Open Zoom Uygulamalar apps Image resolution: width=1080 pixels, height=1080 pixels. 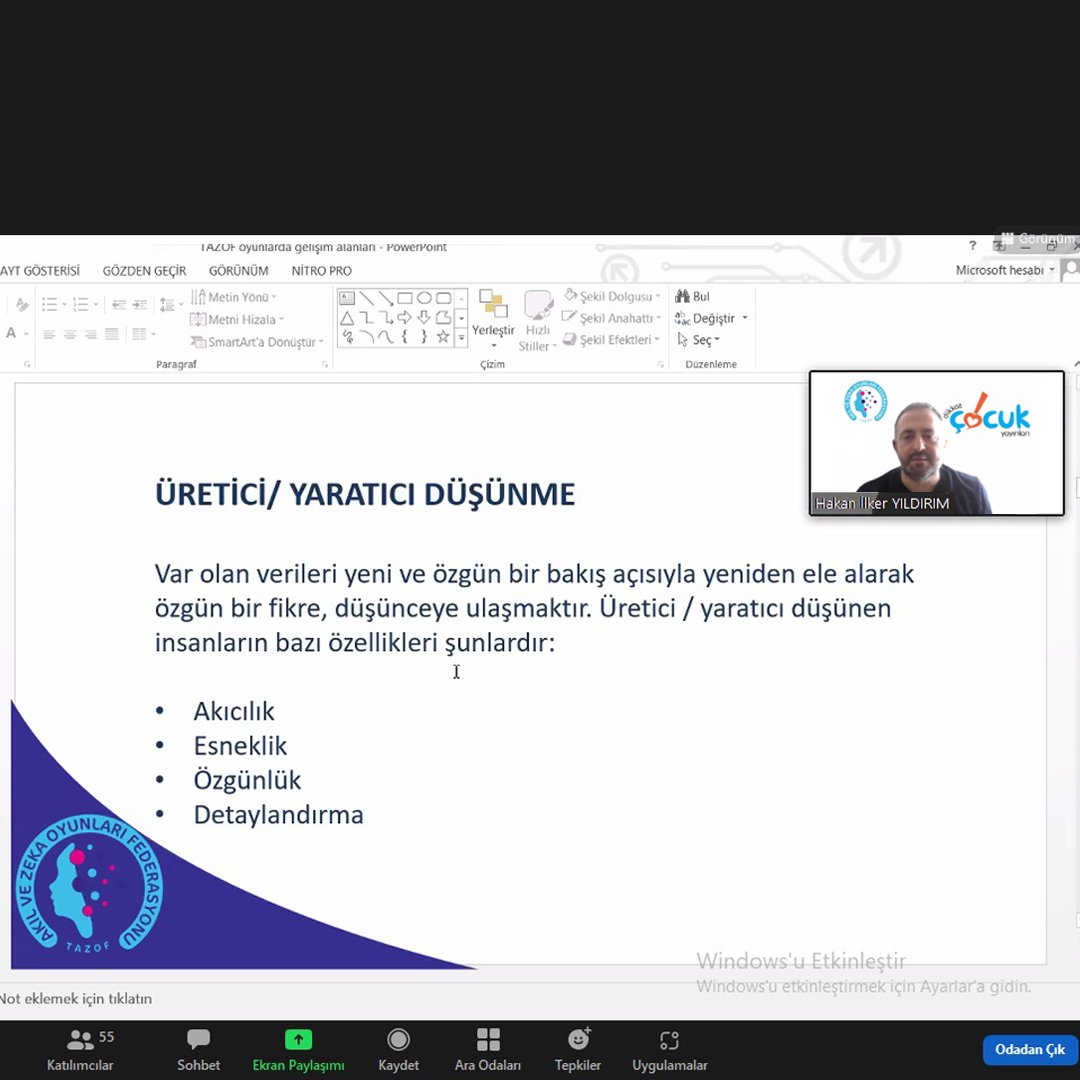(x=669, y=1049)
